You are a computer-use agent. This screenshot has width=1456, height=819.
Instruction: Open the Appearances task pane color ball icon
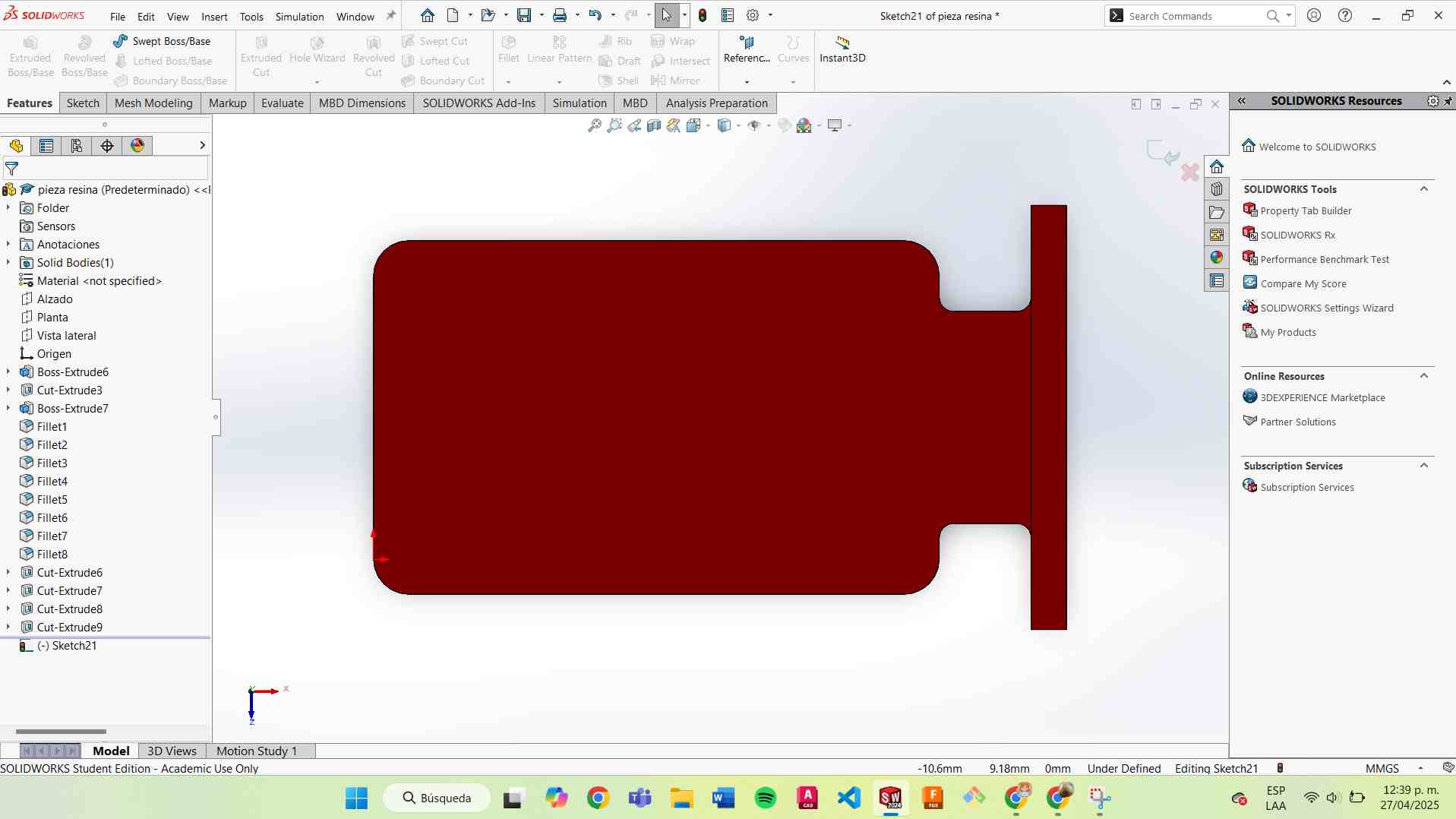point(1217,258)
